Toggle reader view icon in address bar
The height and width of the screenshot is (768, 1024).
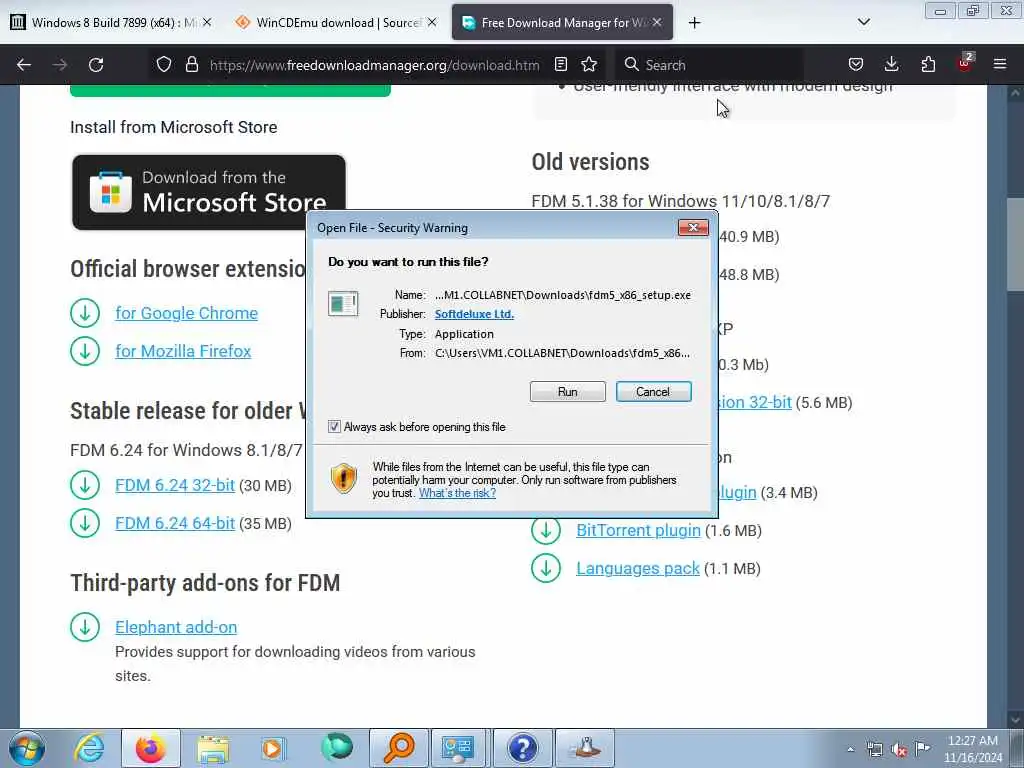[x=560, y=65]
